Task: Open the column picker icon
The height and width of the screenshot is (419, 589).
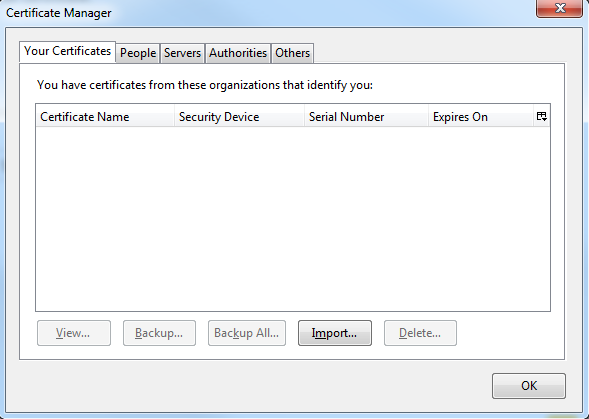Action: pyautogui.click(x=541, y=116)
